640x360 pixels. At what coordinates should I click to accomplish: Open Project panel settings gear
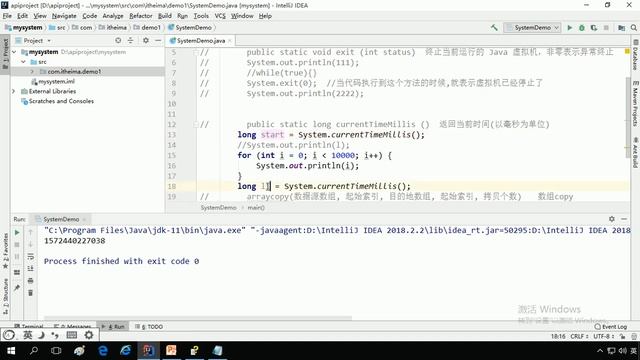click(x=146, y=40)
